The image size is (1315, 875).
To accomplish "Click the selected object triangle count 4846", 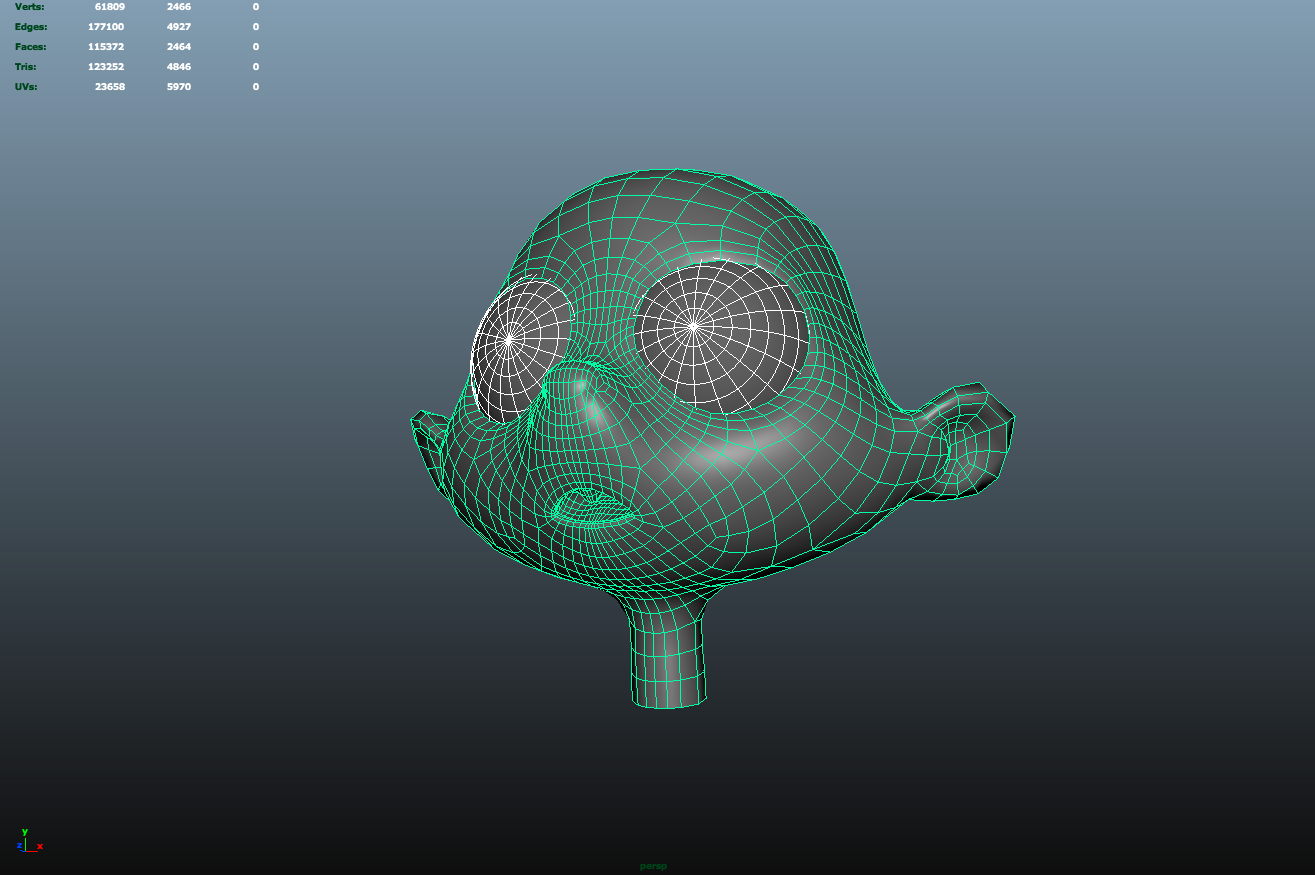I will (179, 67).
